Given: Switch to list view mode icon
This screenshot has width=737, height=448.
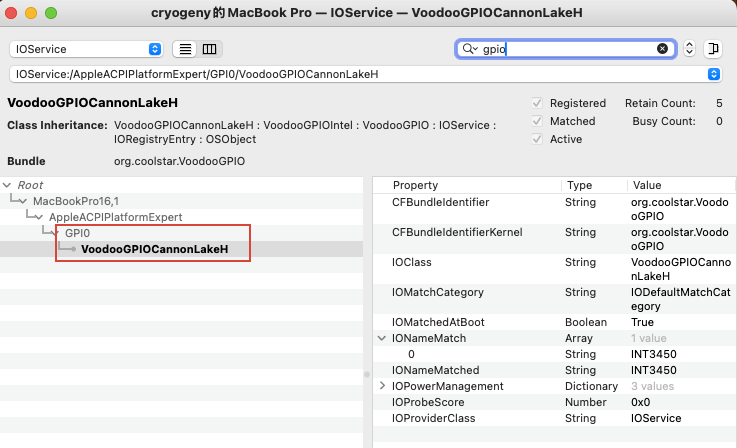Looking at the screenshot, I should coord(185,49).
